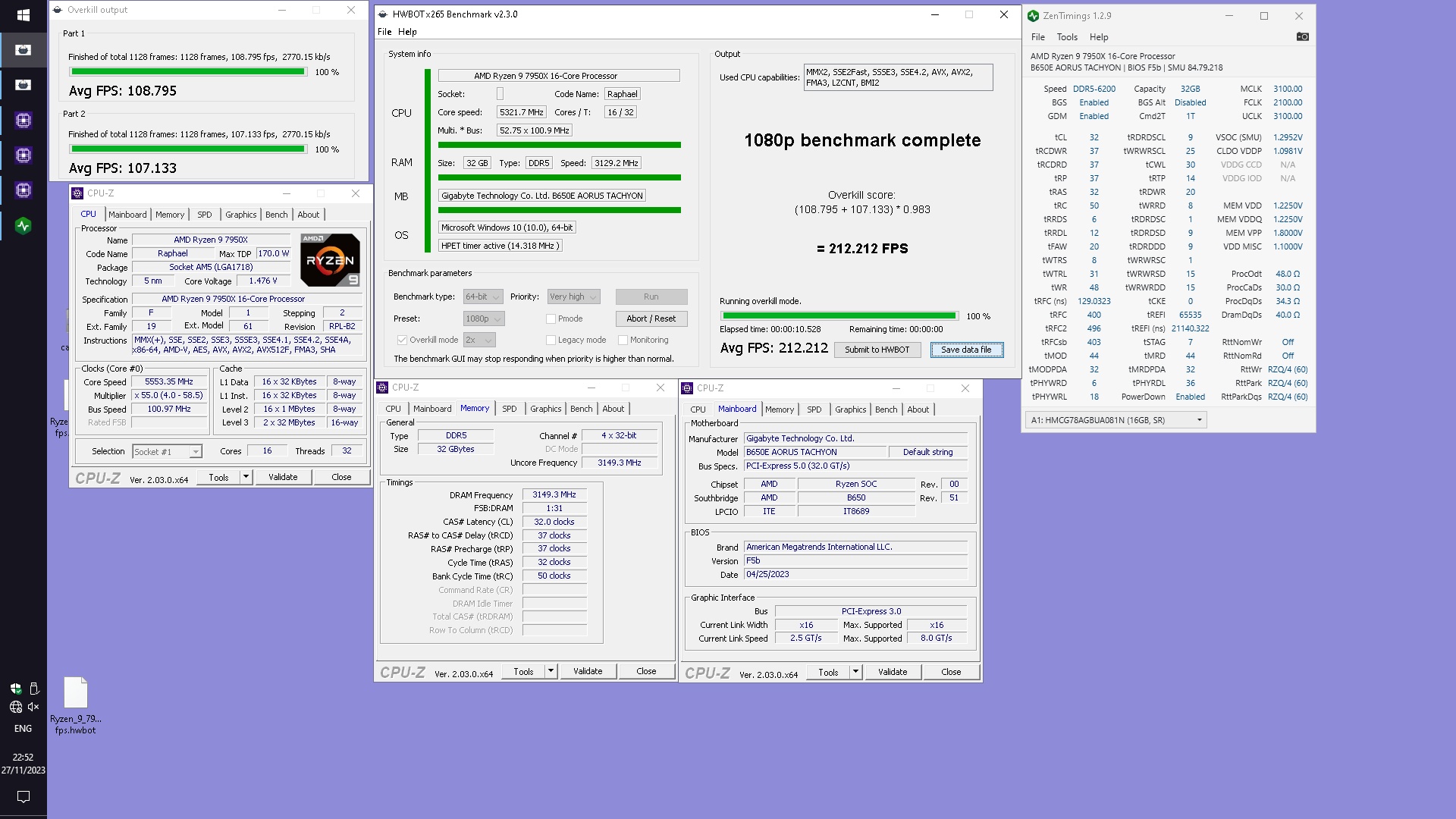This screenshot has width=1456, height=819.
Task: Click title icon of CPU-Z Memory window
Action: (382, 388)
